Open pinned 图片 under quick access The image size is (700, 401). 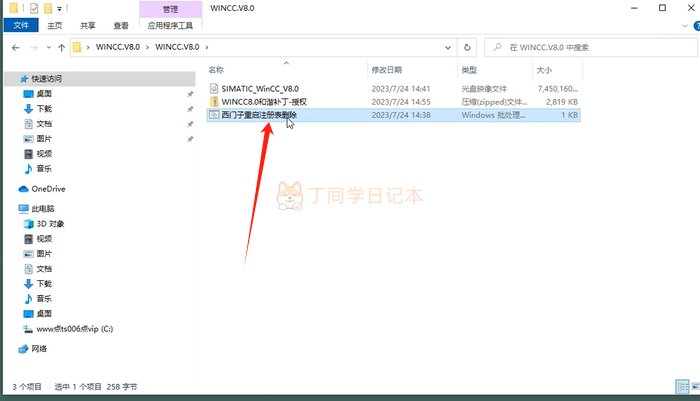tap(44, 139)
